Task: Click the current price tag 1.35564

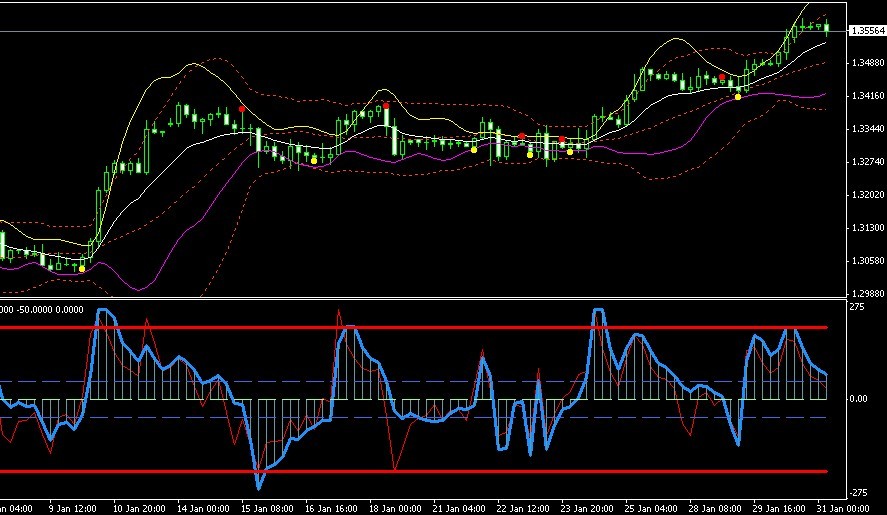Action: point(868,31)
